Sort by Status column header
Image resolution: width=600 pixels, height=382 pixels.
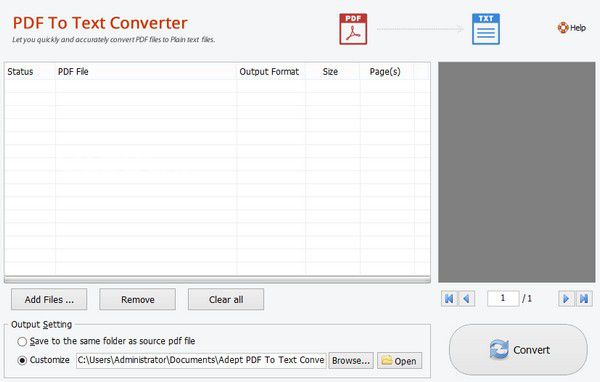(30, 72)
